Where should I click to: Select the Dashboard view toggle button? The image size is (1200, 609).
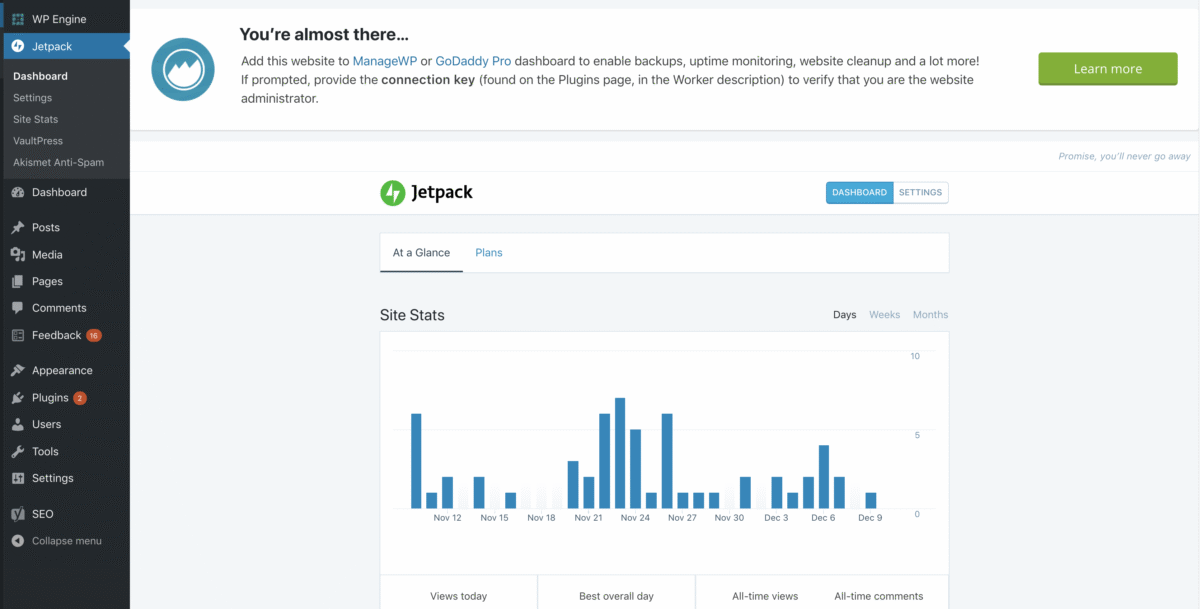click(859, 193)
